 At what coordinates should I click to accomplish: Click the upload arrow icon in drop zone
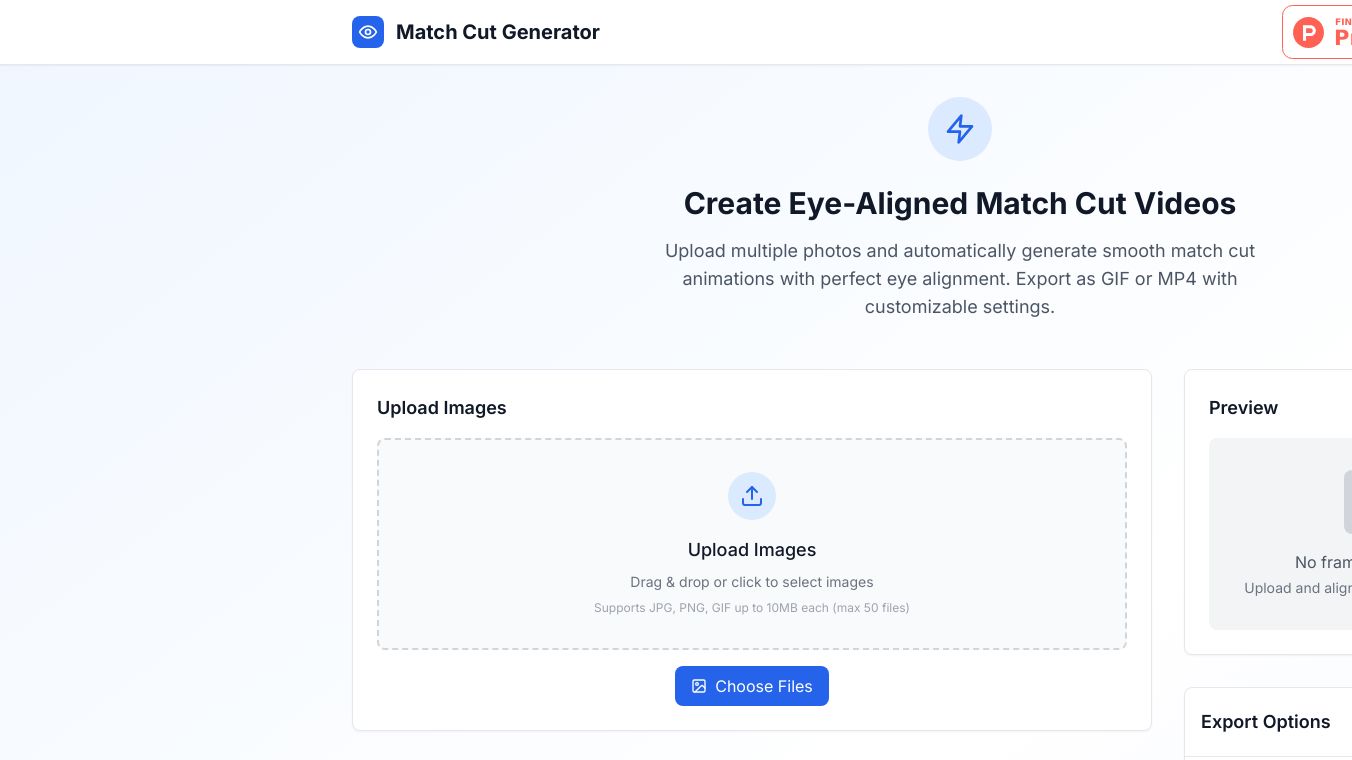pos(752,496)
